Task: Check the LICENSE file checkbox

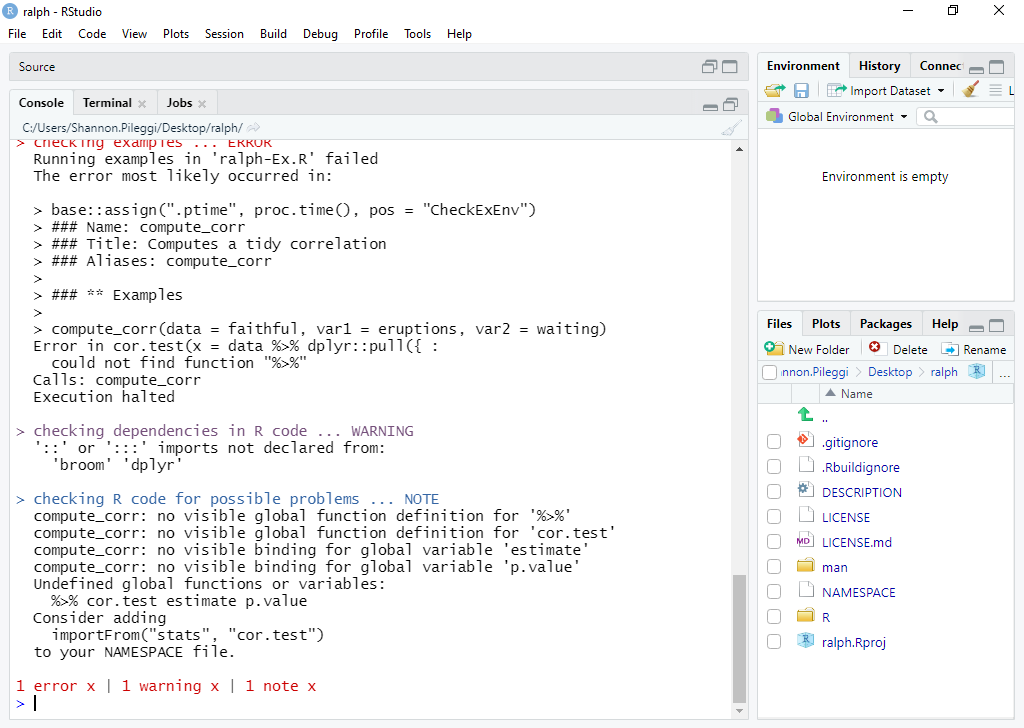Action: (x=774, y=517)
